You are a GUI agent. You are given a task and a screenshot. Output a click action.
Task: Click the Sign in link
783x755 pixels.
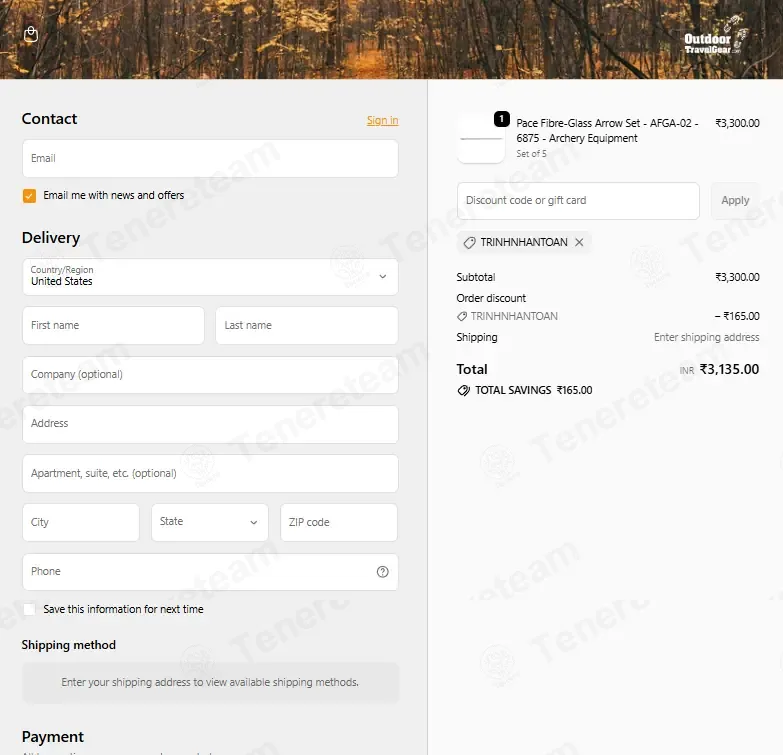tap(383, 120)
